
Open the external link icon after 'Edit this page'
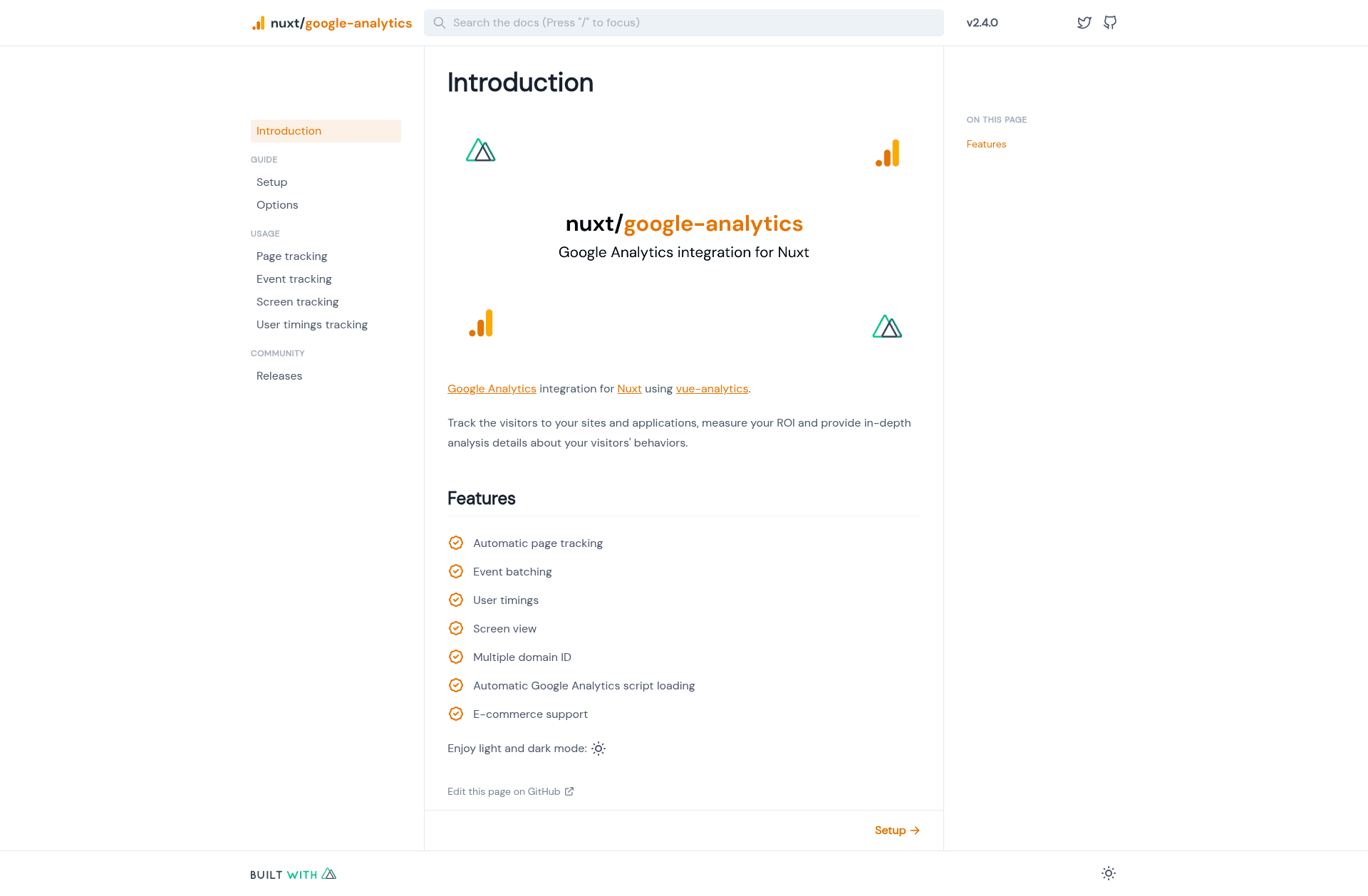click(x=569, y=791)
